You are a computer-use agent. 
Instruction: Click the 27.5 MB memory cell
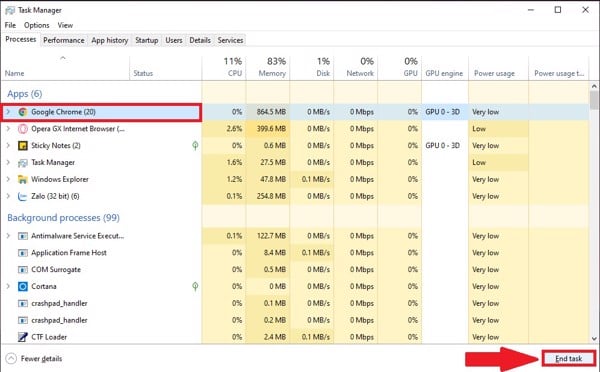[268, 162]
